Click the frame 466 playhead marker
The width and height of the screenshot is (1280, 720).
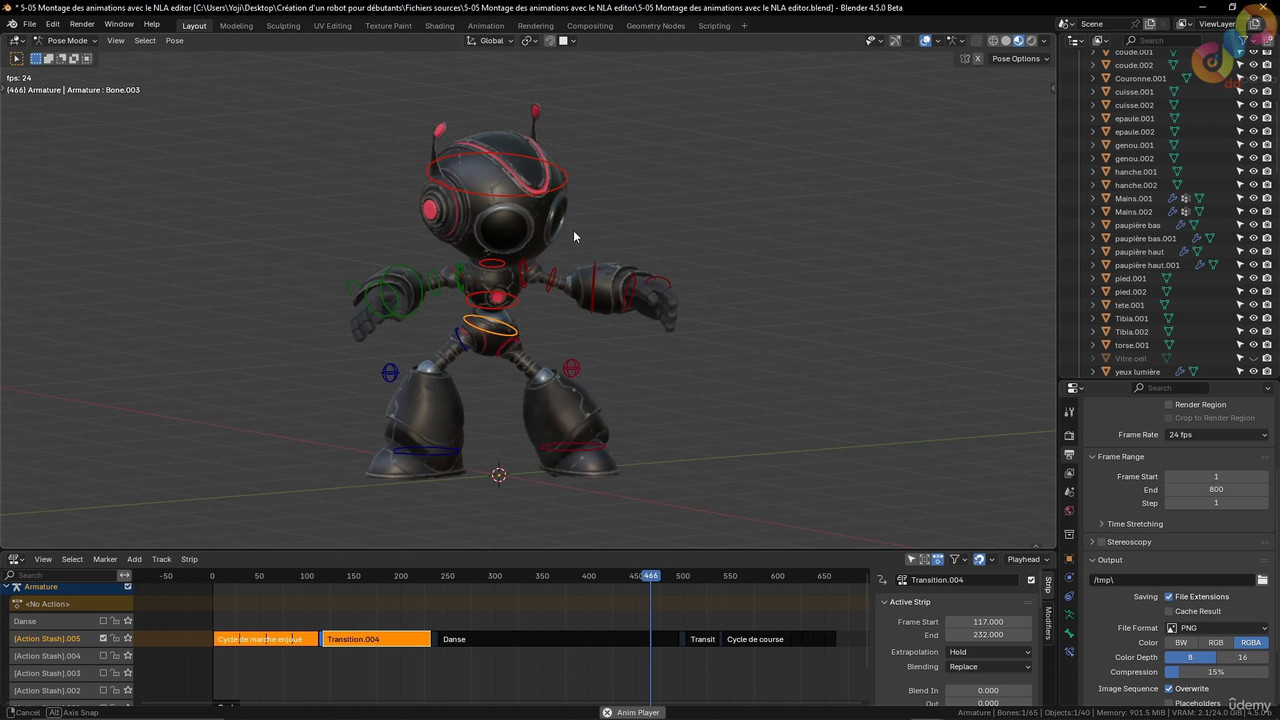(651, 576)
